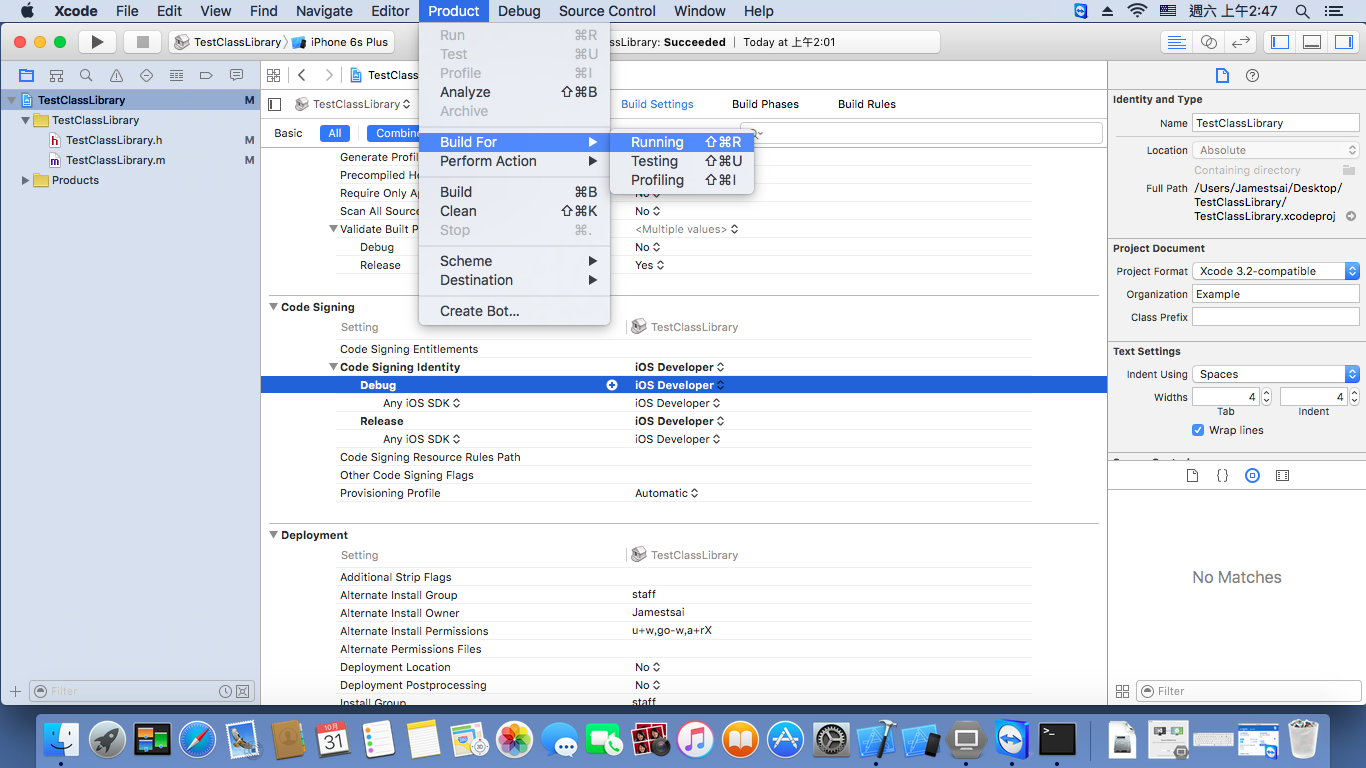Click the Add (+) button in navigator bottom
The width and height of the screenshot is (1366, 768).
[15, 691]
